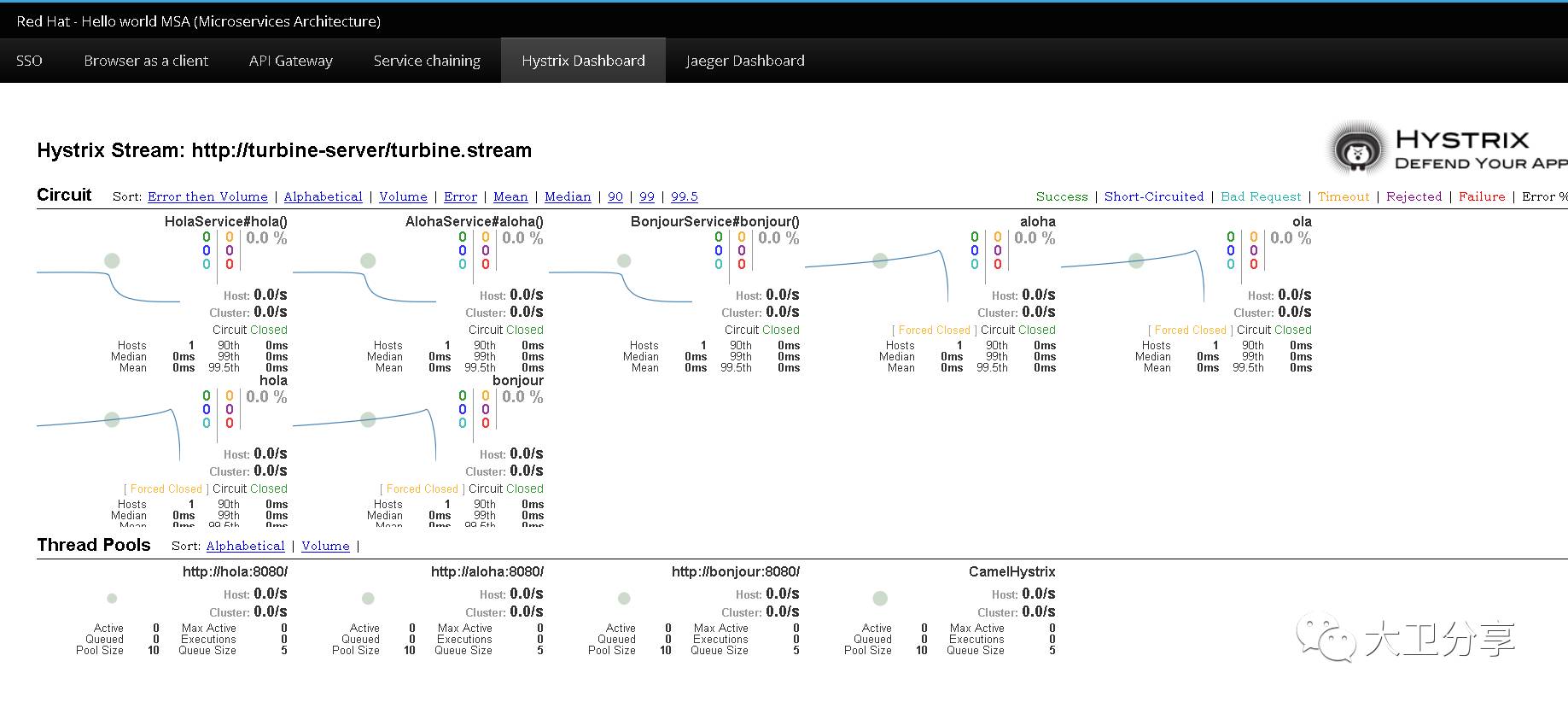1568x708 pixels.
Task: Go to the Service chaining tab
Action: point(427,61)
